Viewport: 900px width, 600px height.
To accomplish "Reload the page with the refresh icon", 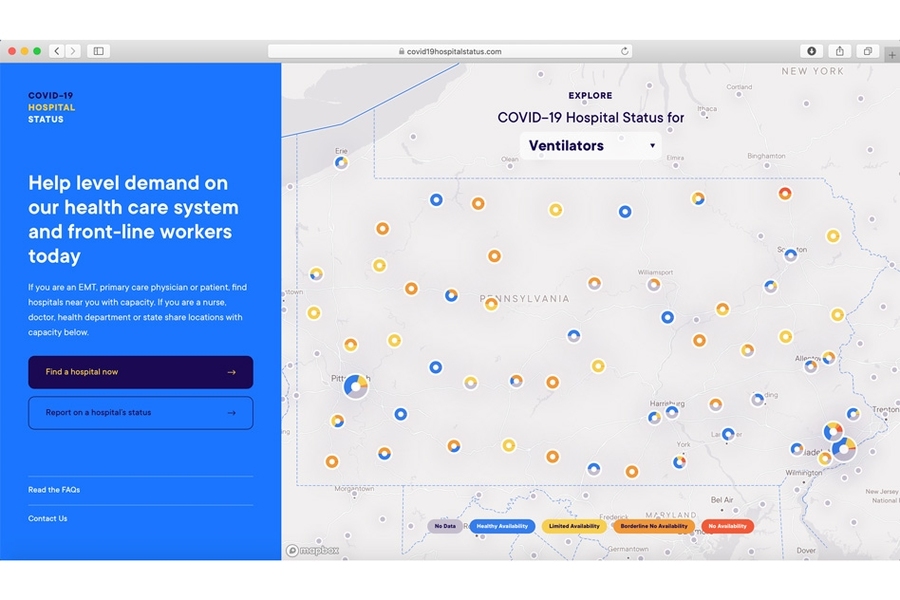I will pyautogui.click(x=625, y=51).
